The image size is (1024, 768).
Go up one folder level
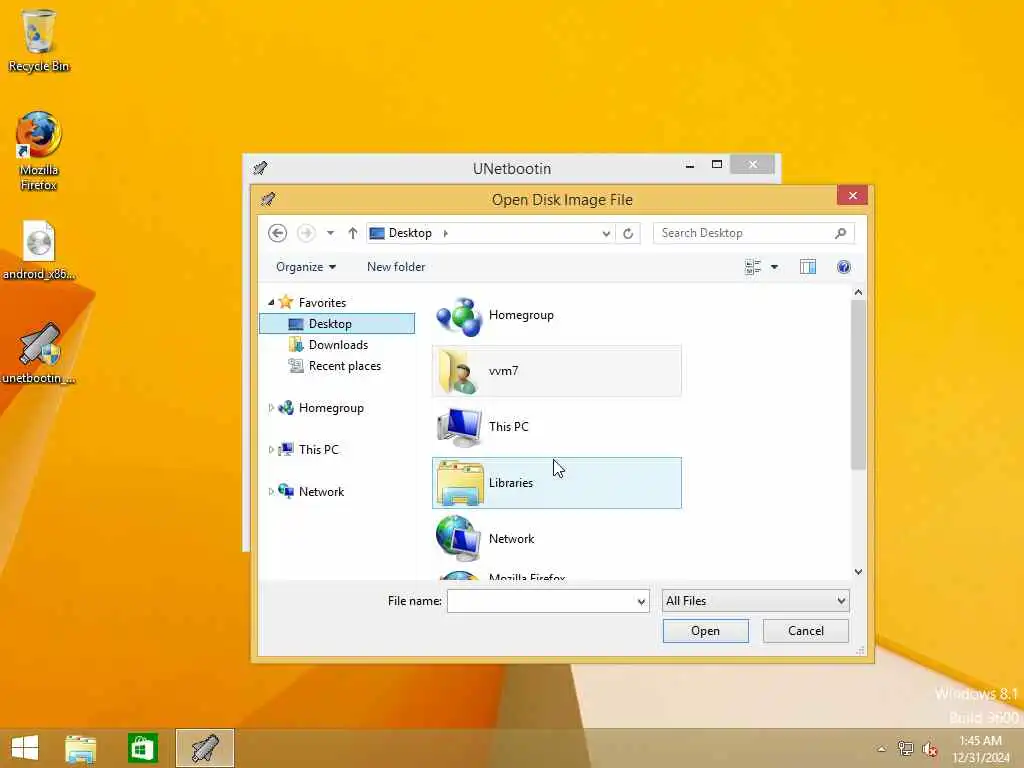(x=353, y=233)
